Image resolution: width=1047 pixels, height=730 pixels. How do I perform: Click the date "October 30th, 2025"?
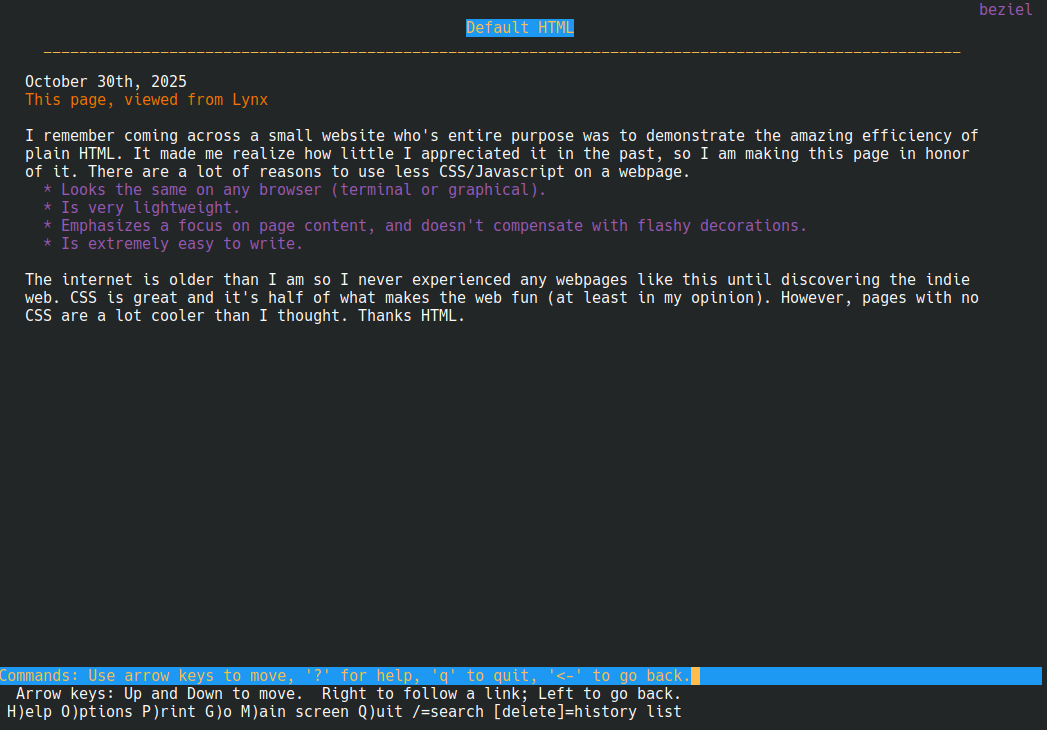(x=106, y=82)
